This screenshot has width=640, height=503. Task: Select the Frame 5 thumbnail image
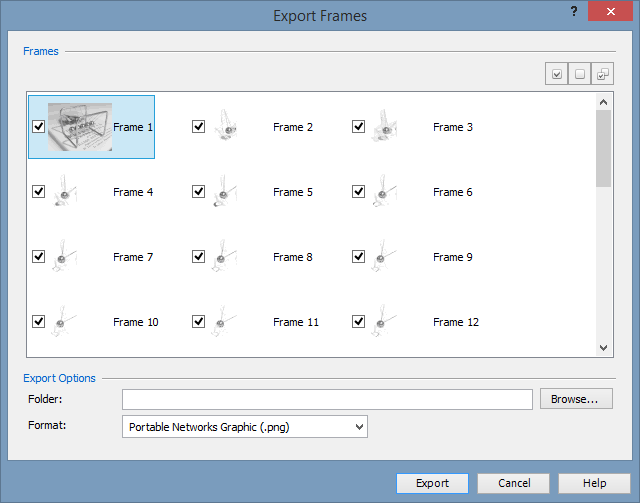click(x=224, y=191)
